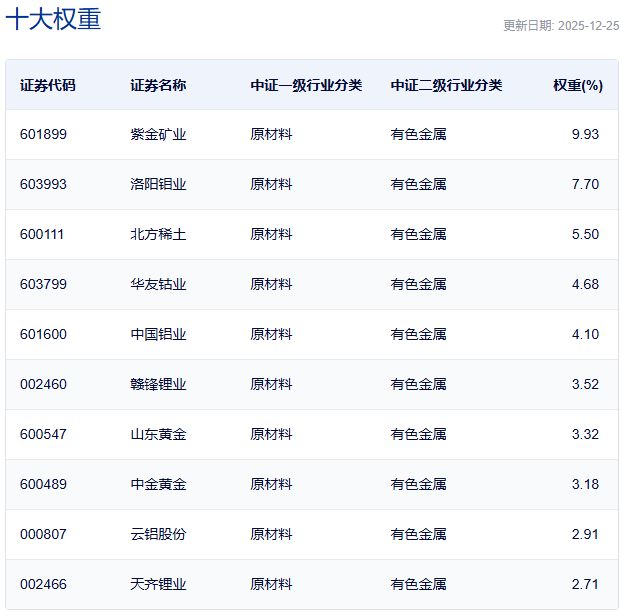Open the 洛阳钼业 security name
623x616 pixels.
tap(158, 184)
